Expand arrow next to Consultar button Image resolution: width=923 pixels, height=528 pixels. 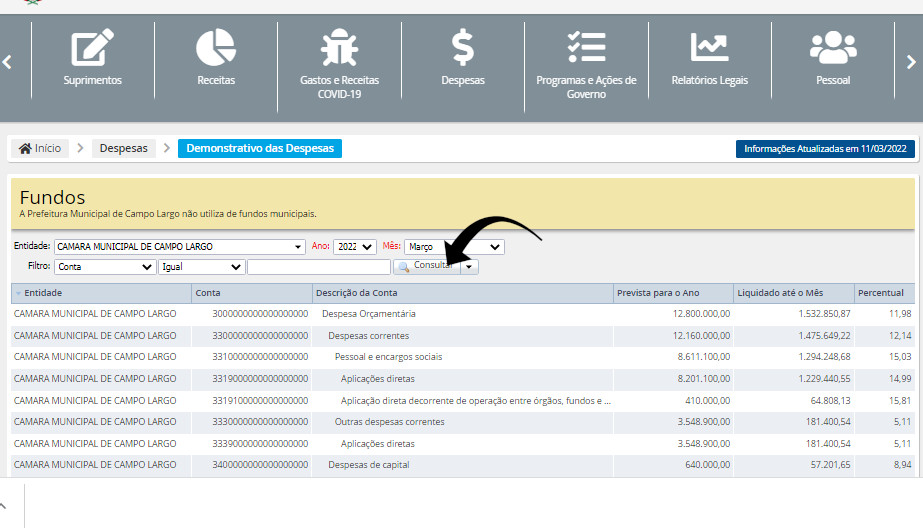(x=470, y=267)
